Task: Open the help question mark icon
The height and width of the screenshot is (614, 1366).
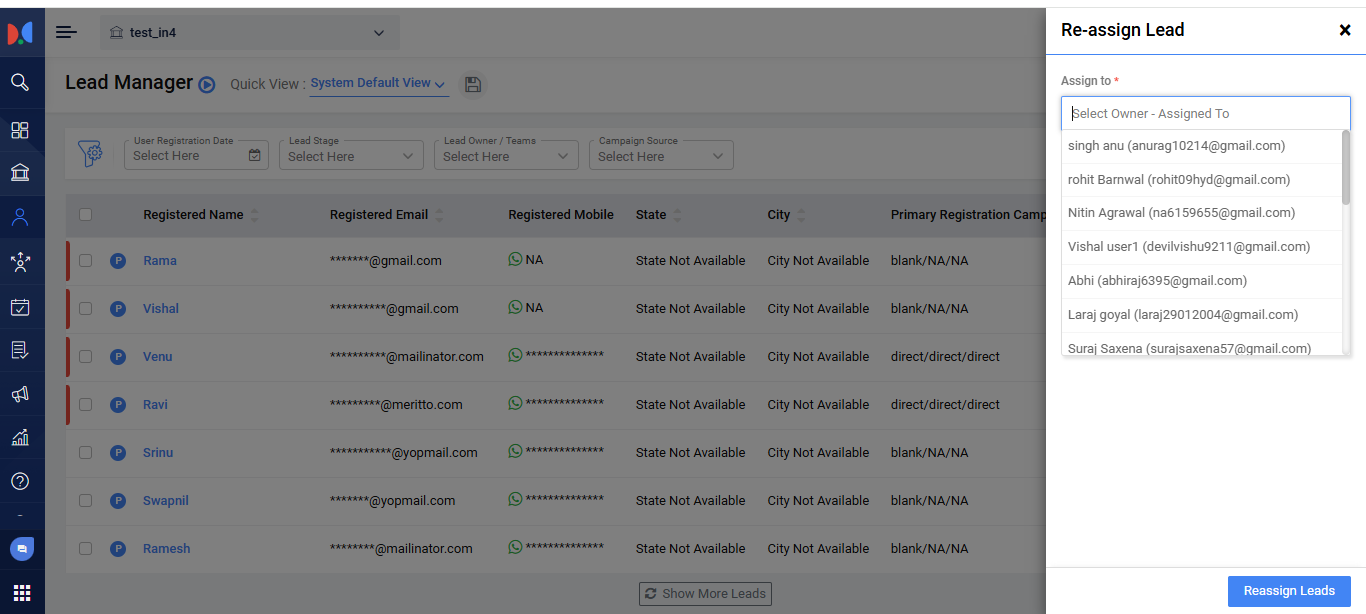Action: pos(20,481)
